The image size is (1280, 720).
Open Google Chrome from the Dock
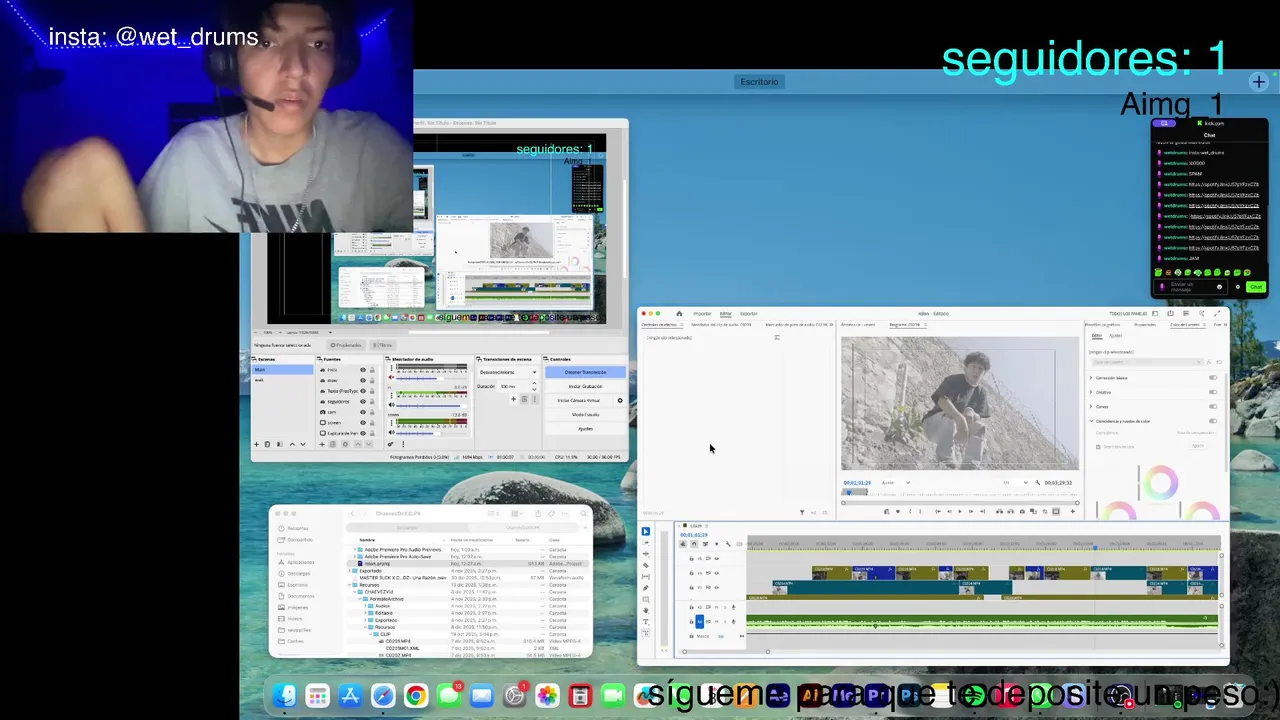click(416, 695)
